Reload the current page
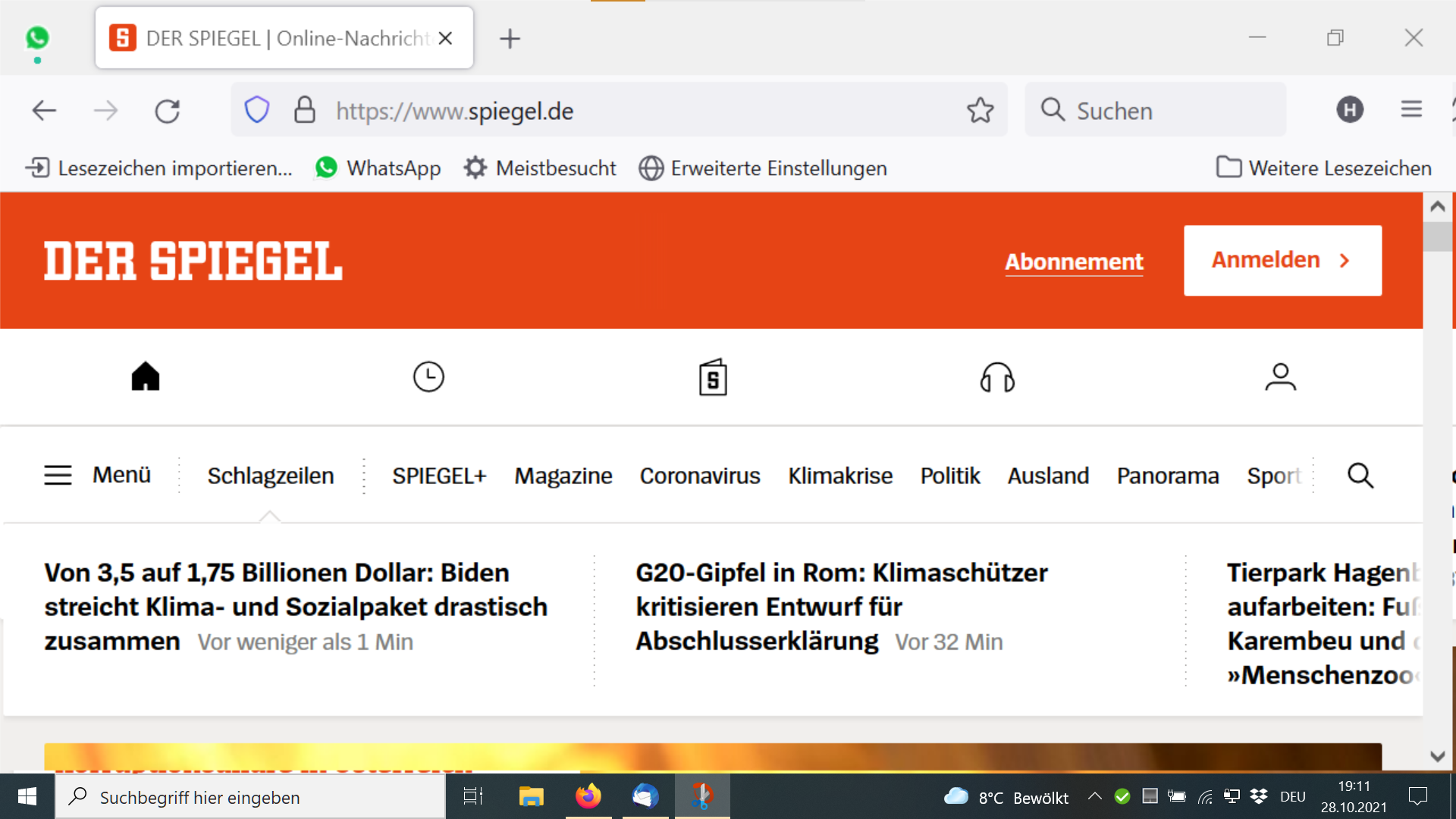Image resolution: width=1456 pixels, height=819 pixels. click(x=167, y=111)
